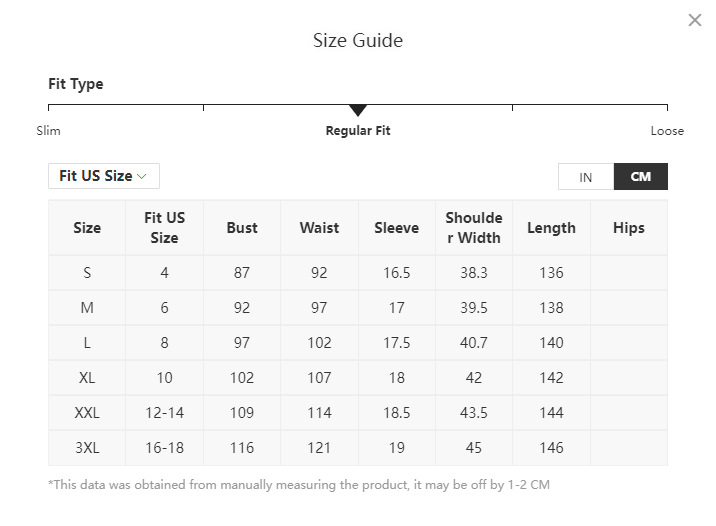Click the Hips column header
Viewport: 716px width, 526px height.
pos(629,228)
